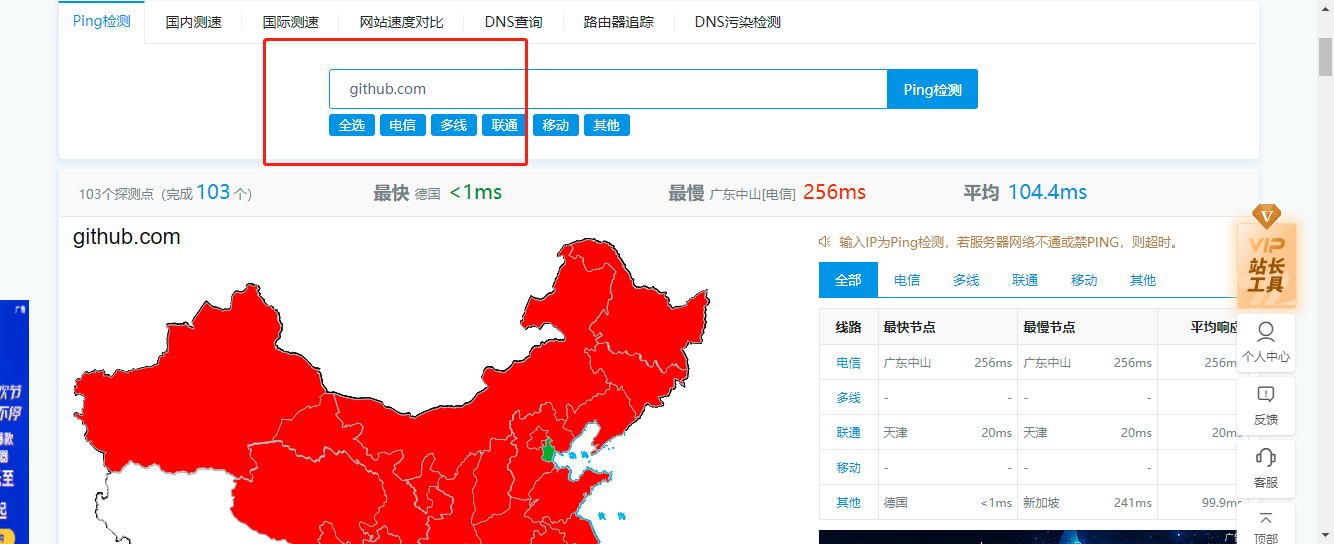Open the 其他 row link in table
The width and height of the screenshot is (1334, 544).
click(848, 503)
